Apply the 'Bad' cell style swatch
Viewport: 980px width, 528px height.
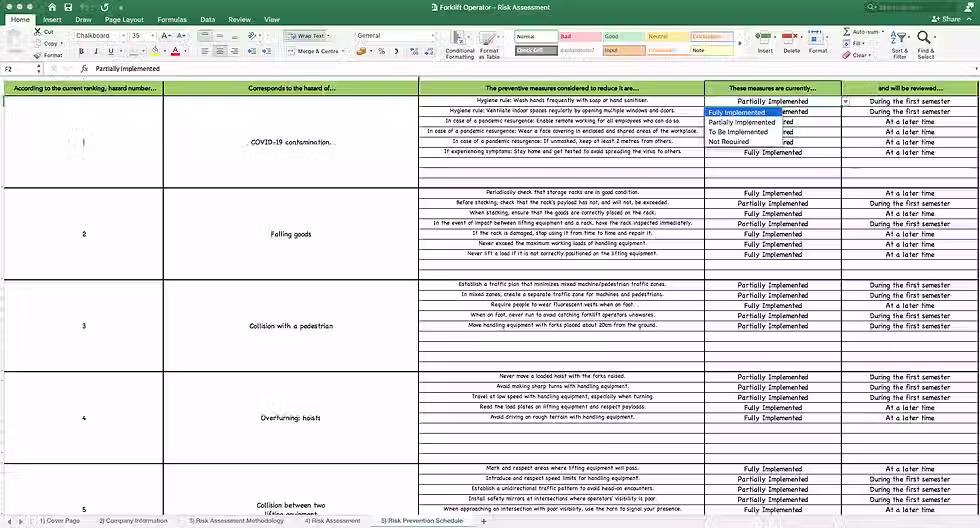click(x=580, y=36)
